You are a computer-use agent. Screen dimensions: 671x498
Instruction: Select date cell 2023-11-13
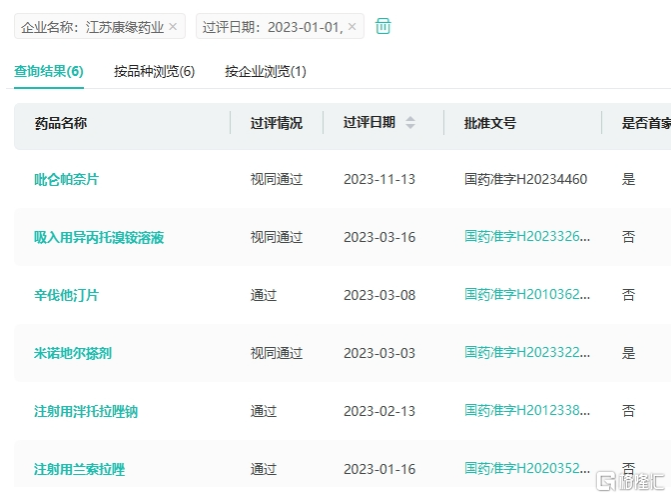(x=380, y=179)
